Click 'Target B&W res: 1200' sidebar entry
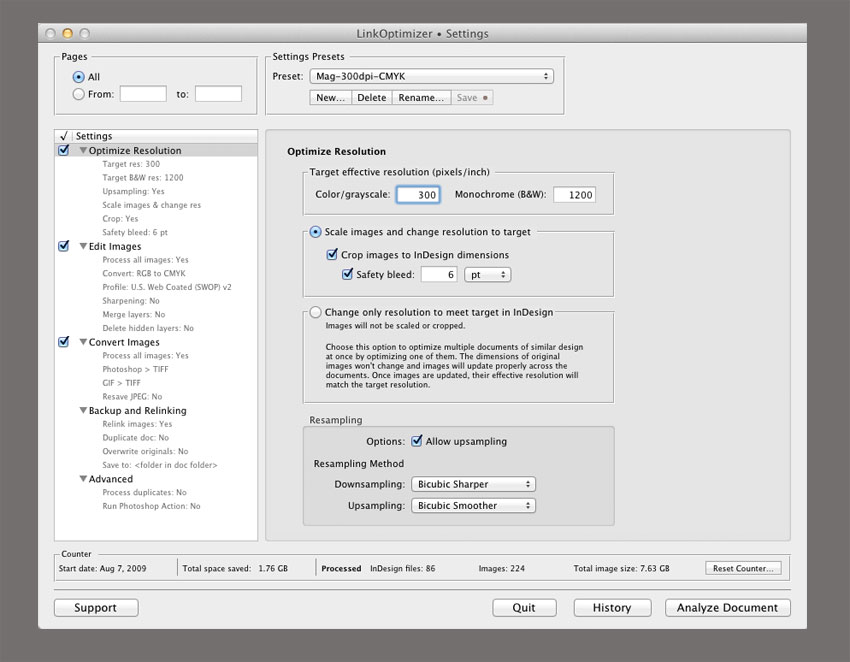 tap(143, 177)
